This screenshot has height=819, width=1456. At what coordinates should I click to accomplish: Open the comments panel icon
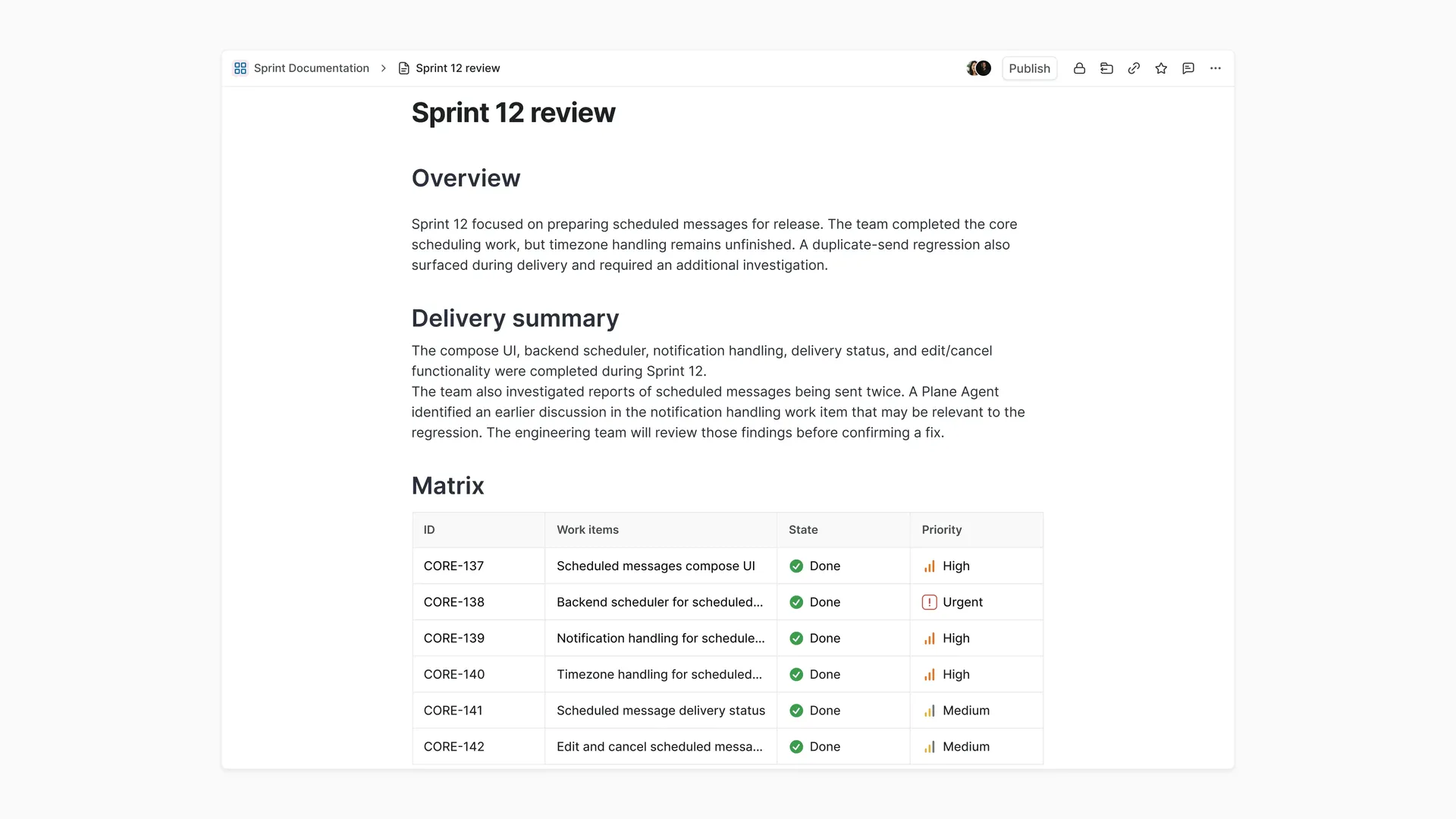[x=1188, y=68]
